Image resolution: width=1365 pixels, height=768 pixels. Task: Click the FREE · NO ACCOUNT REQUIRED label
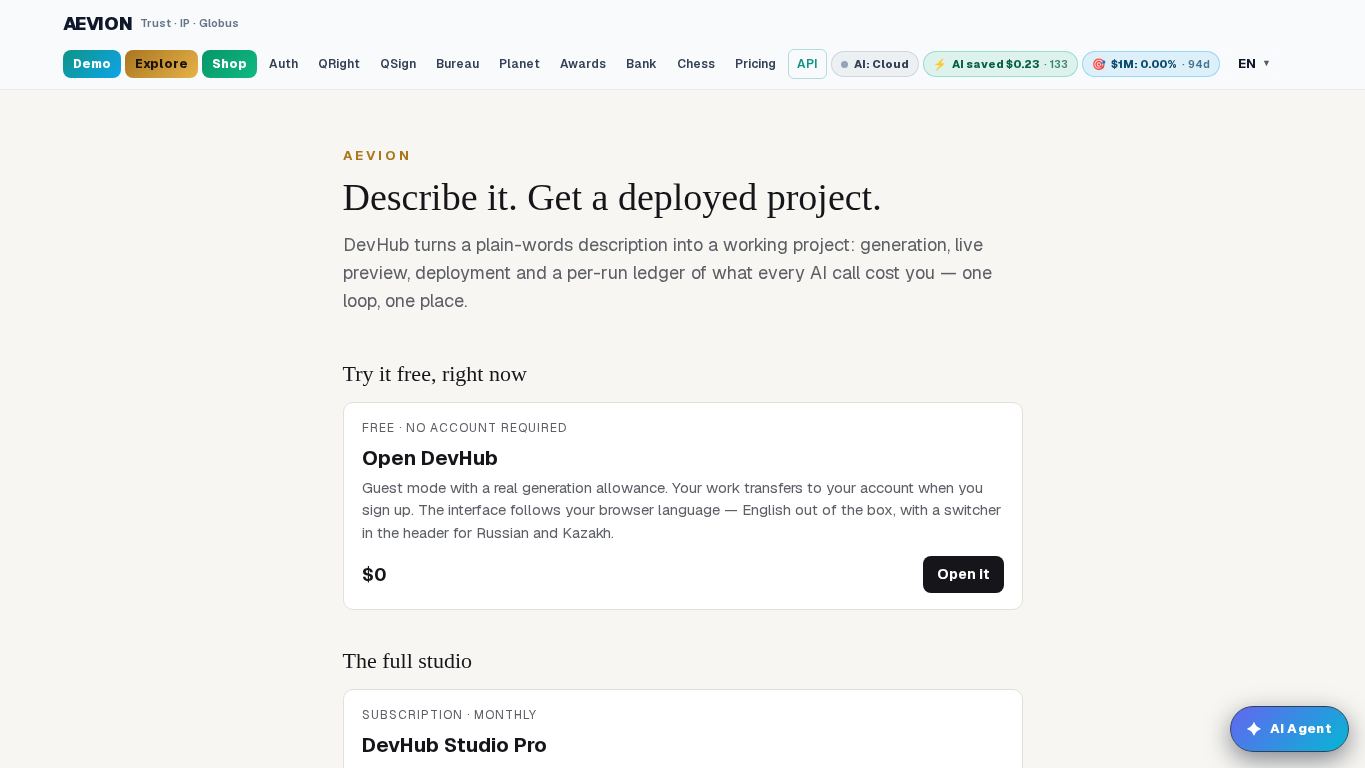click(x=464, y=428)
